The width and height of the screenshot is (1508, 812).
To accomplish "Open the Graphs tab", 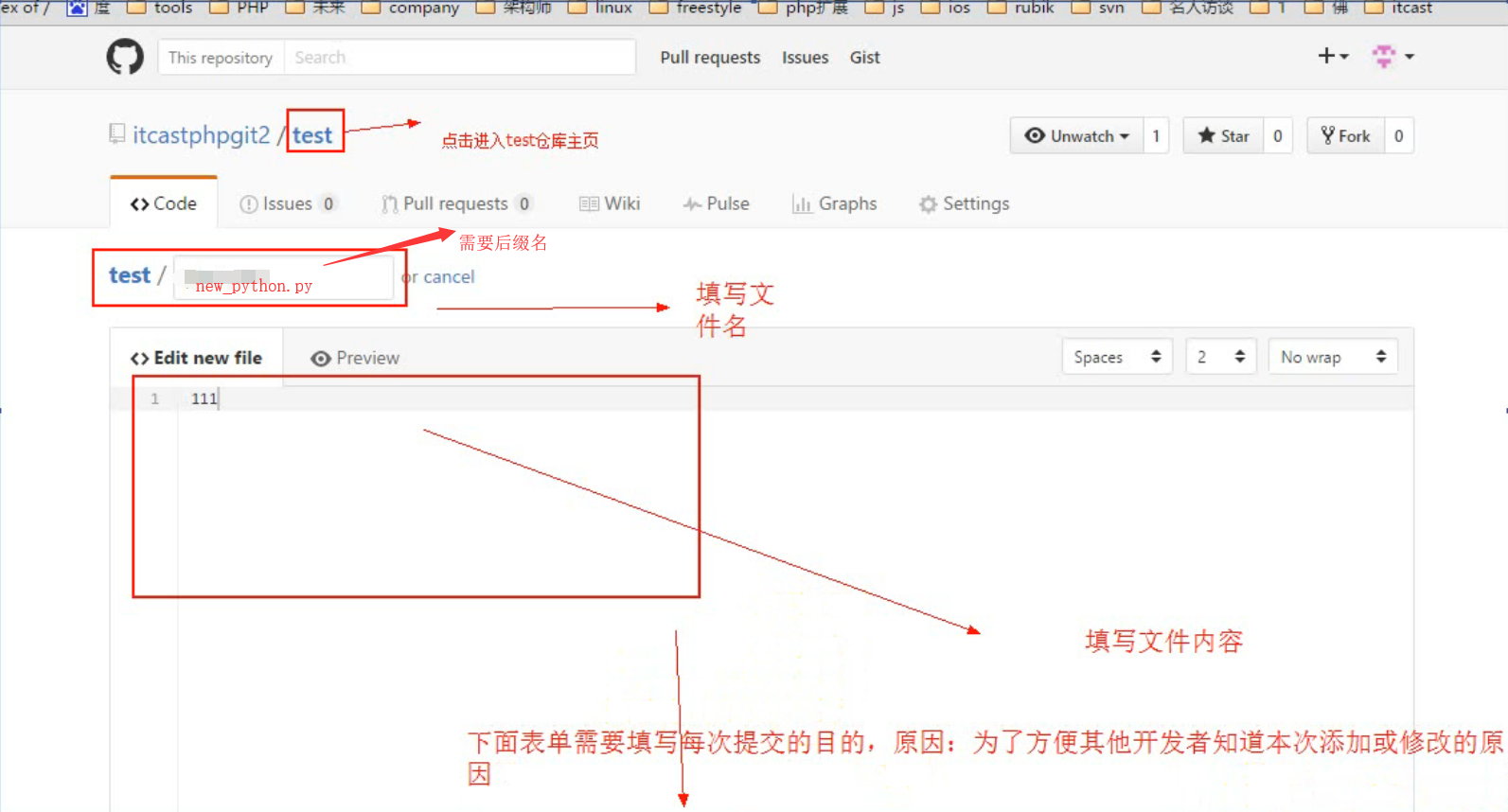I will (x=835, y=203).
